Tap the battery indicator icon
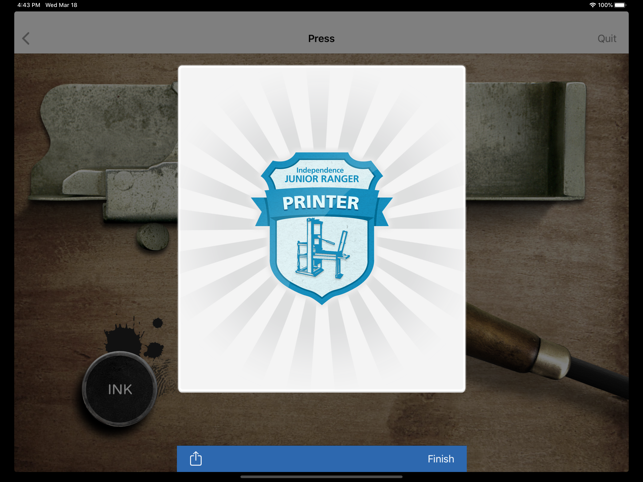This screenshot has height=482, width=643. [x=620, y=5]
